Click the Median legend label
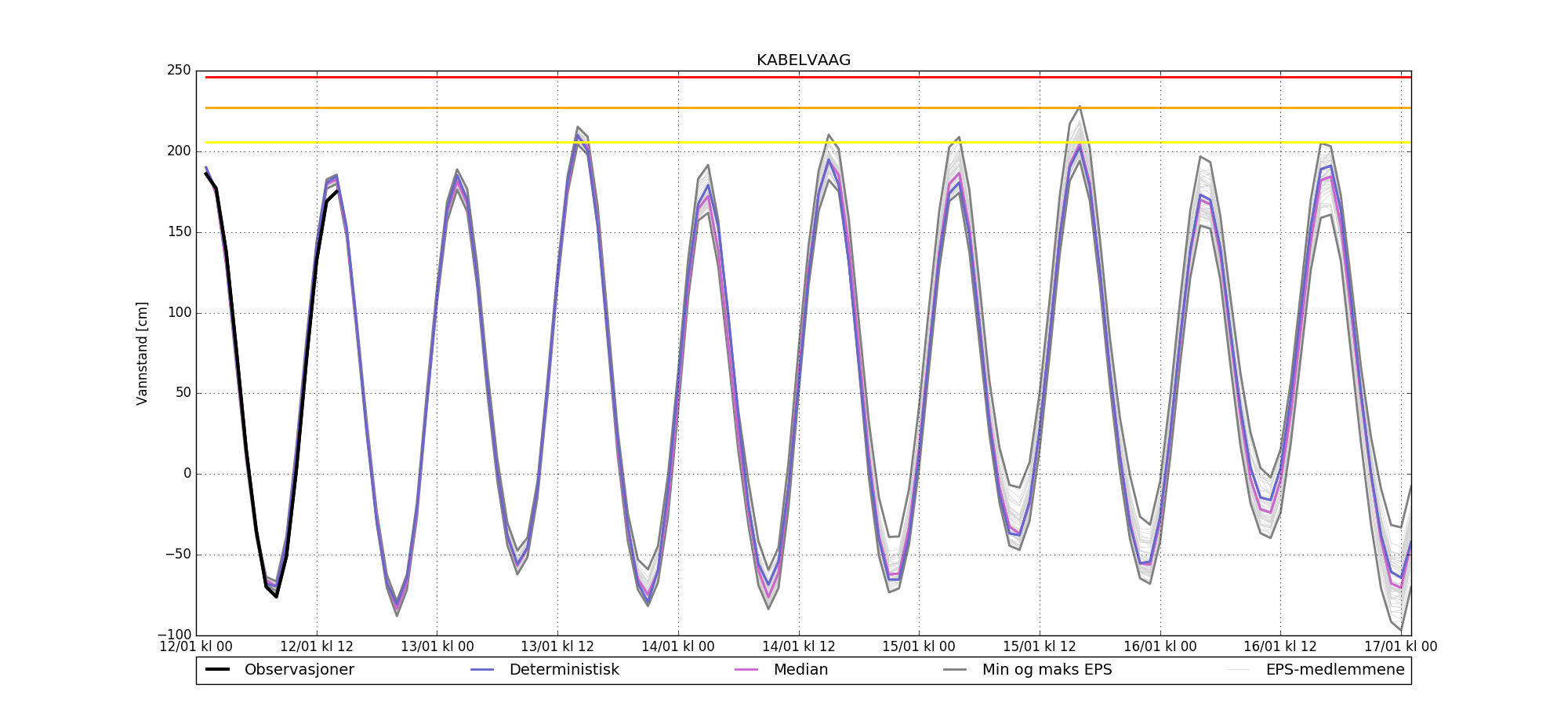Image resolution: width=1568 pixels, height=706 pixels. (x=800, y=670)
